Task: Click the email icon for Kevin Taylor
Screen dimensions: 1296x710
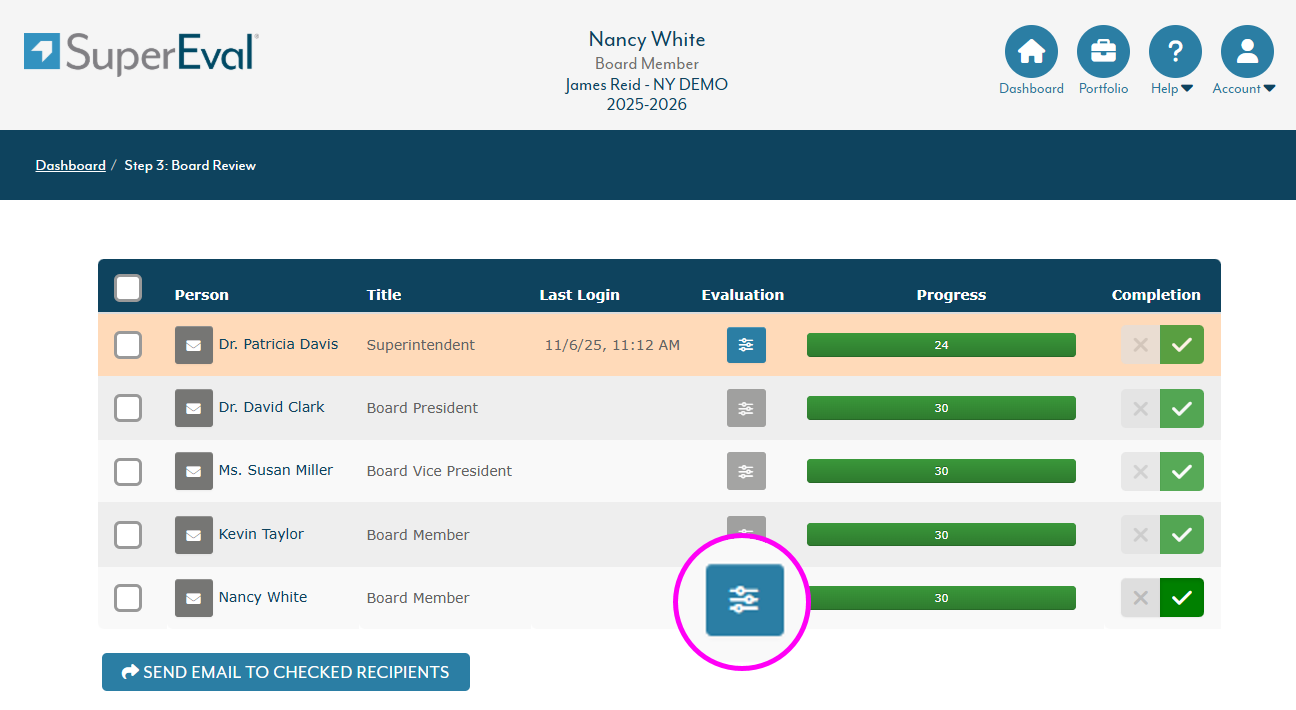Action: [194, 535]
